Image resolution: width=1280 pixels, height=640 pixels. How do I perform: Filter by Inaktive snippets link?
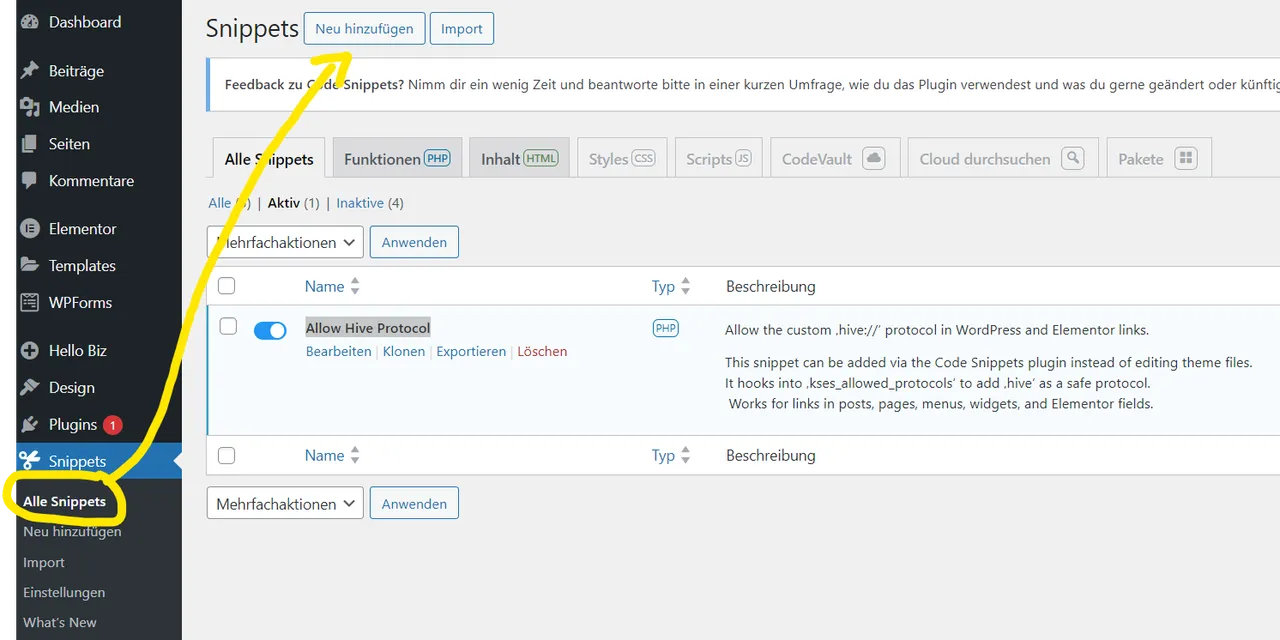[x=360, y=203]
